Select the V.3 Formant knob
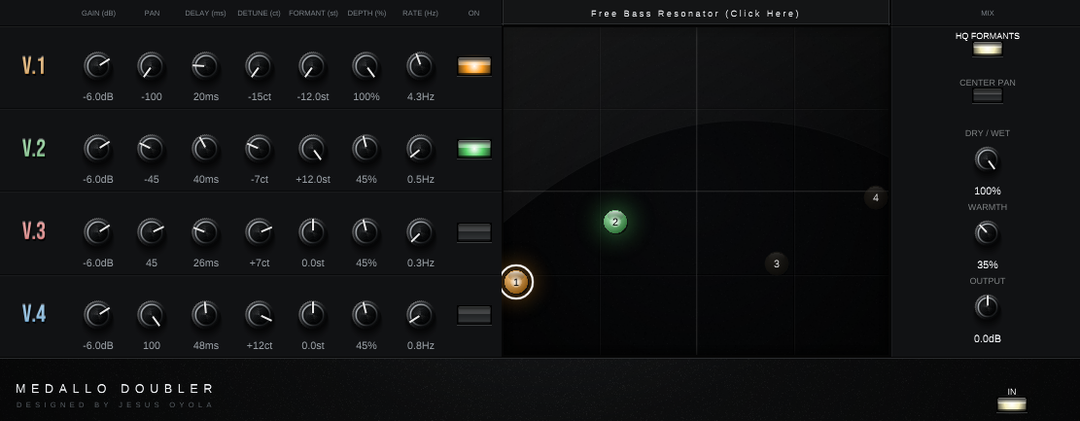This screenshot has height=421, width=1080. tap(312, 232)
